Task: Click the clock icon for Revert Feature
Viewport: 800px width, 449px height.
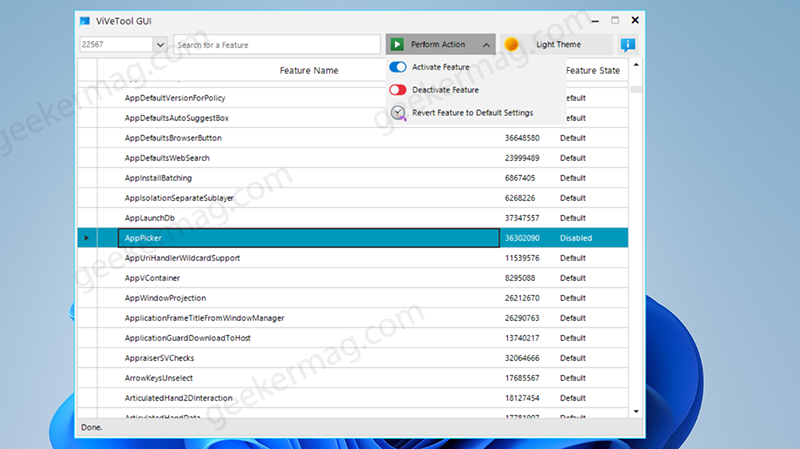Action: coord(398,113)
